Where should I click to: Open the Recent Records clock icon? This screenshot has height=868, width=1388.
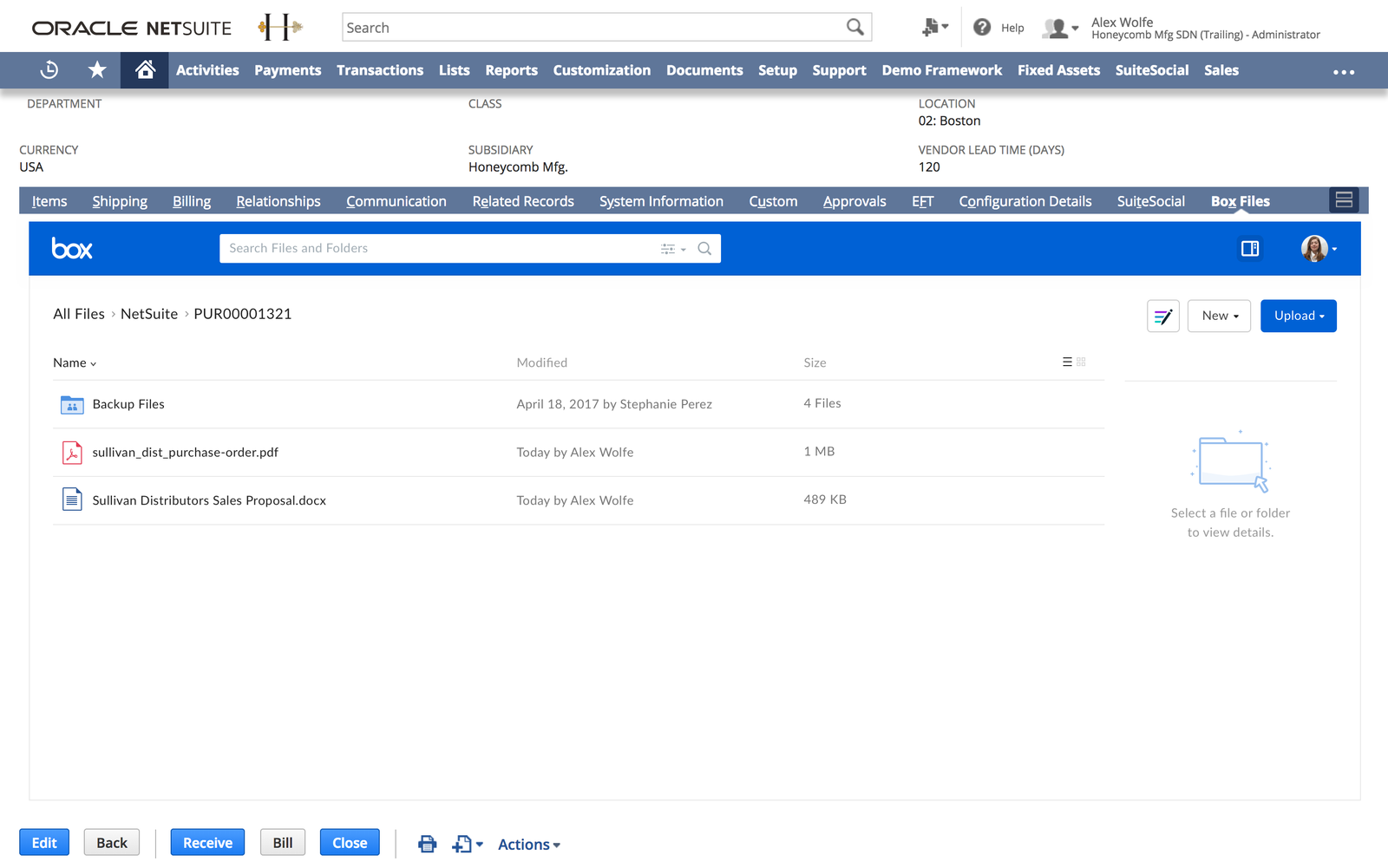pyautogui.click(x=49, y=70)
